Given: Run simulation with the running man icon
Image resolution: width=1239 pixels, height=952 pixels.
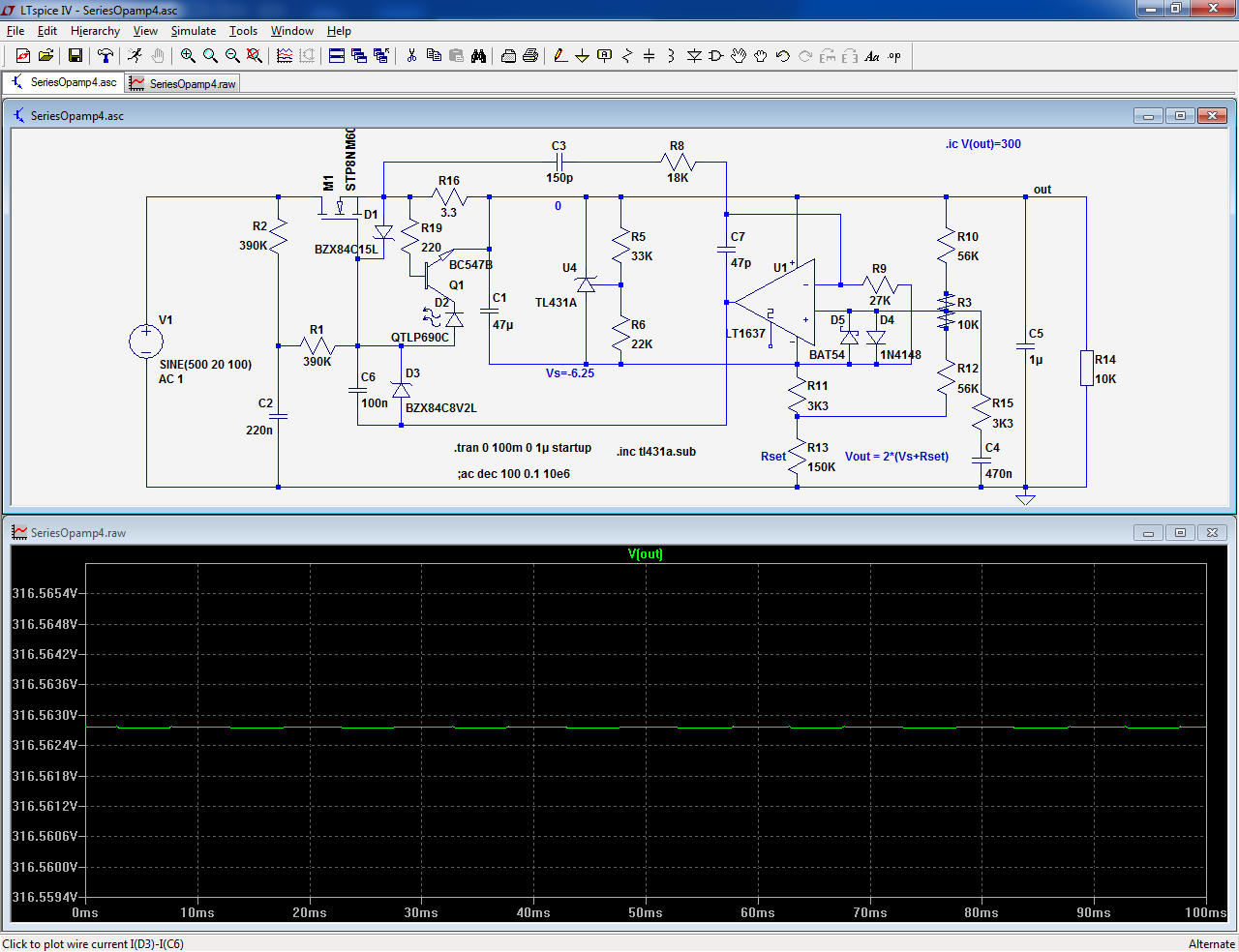Looking at the screenshot, I should 135,56.
